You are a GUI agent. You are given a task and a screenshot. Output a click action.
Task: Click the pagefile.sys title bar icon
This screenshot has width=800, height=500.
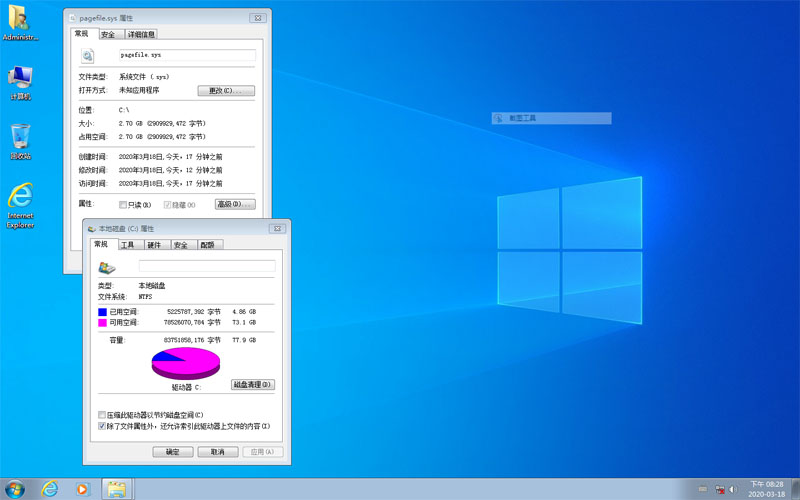73,18
